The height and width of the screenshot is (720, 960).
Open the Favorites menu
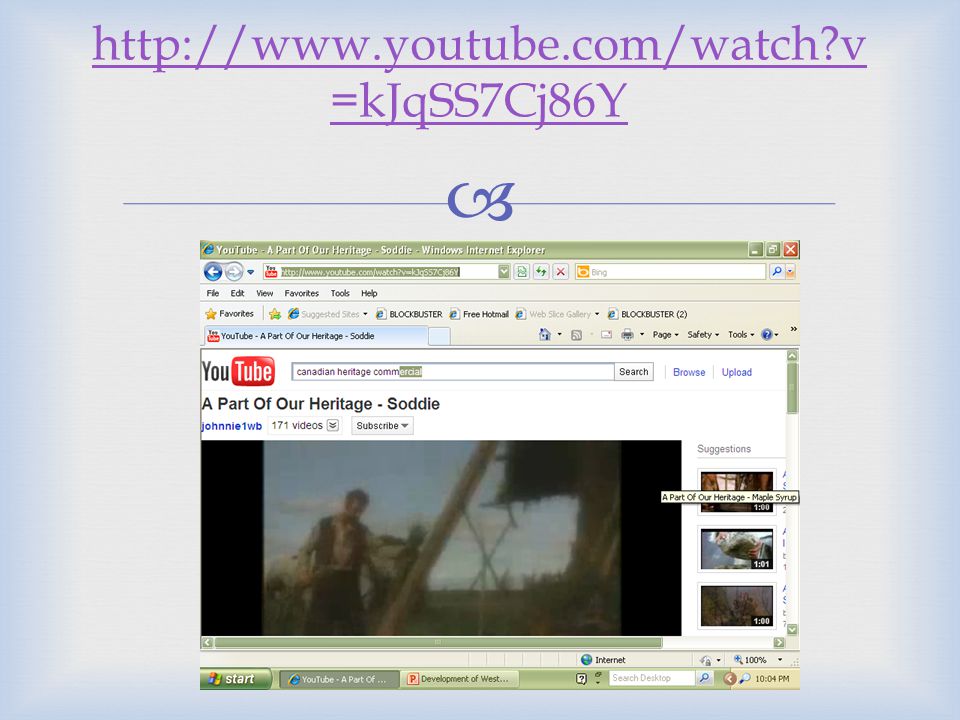coord(301,293)
